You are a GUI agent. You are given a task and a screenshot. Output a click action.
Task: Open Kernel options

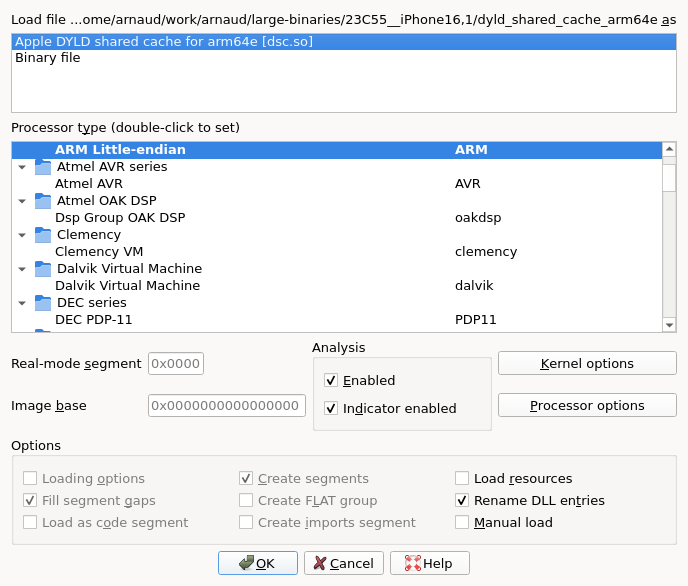click(587, 363)
